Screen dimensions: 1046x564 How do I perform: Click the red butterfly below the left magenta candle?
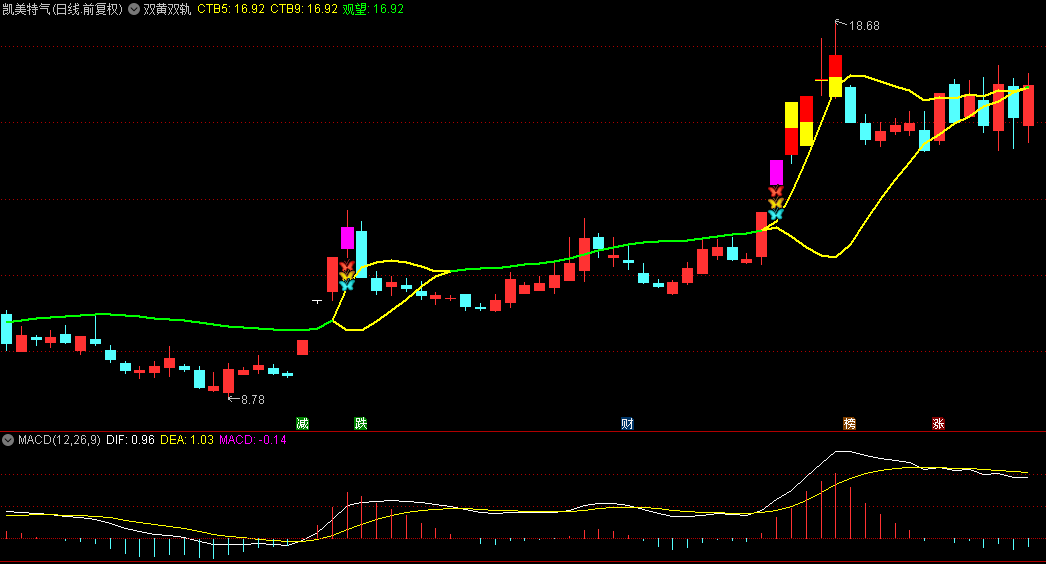[346, 266]
